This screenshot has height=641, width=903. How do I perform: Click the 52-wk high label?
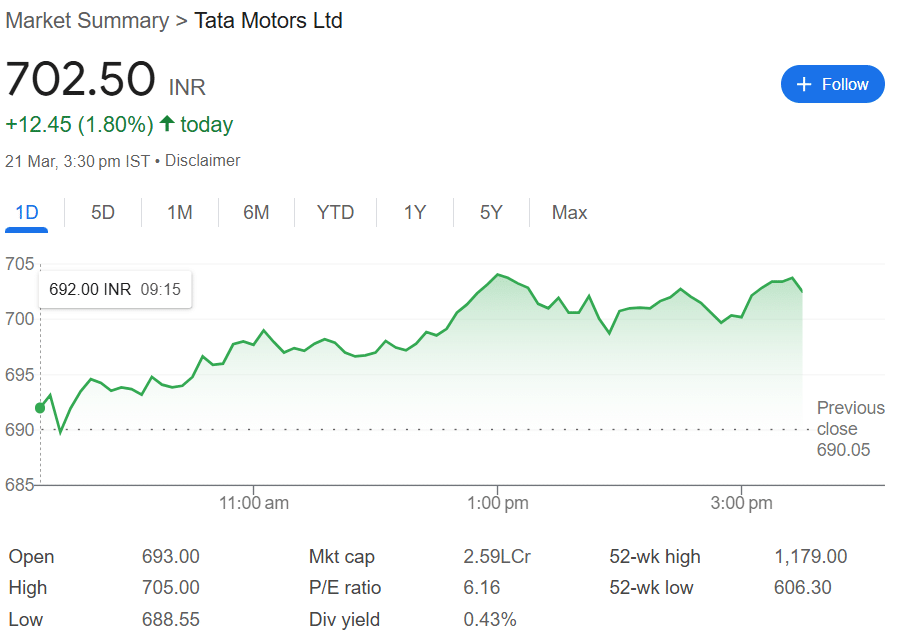pos(655,556)
